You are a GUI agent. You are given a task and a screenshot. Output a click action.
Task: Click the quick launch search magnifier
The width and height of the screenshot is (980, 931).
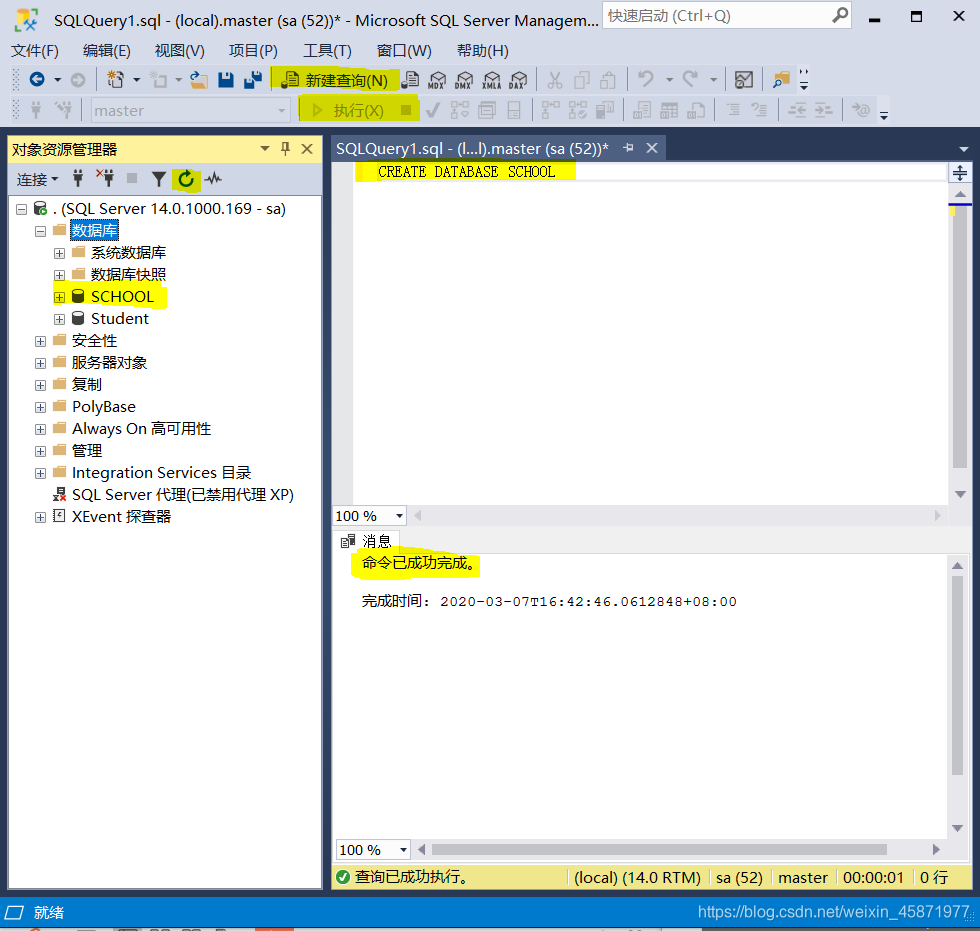click(x=840, y=15)
